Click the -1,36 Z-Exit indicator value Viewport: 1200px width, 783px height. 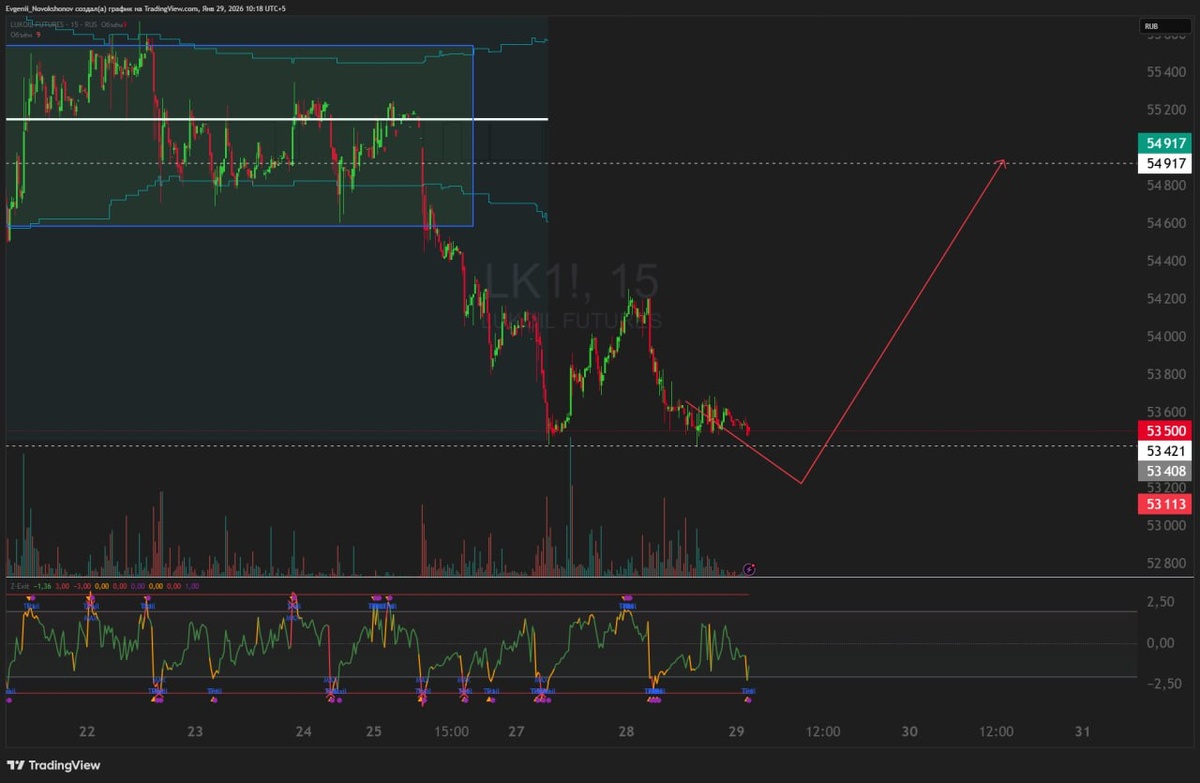tap(42, 587)
